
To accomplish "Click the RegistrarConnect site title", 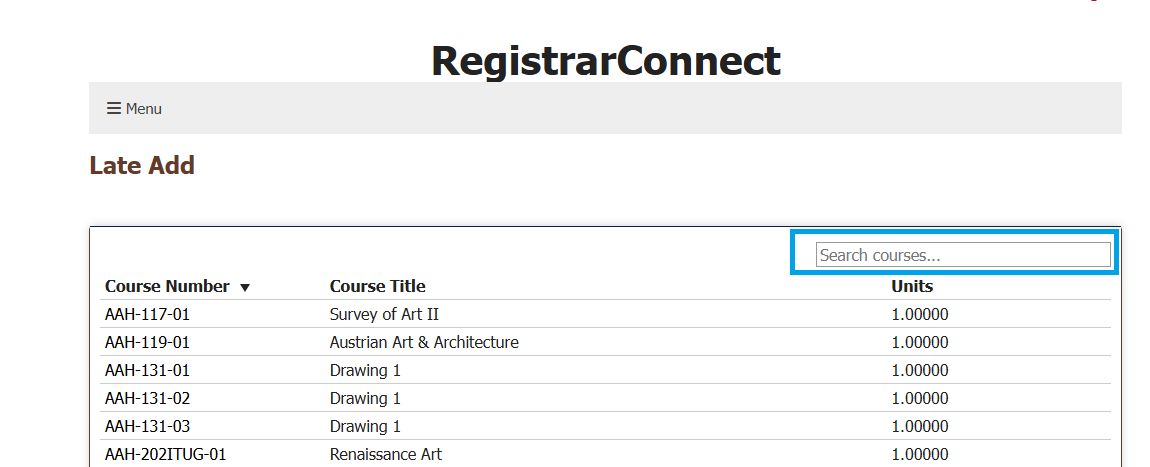I will click(x=605, y=61).
